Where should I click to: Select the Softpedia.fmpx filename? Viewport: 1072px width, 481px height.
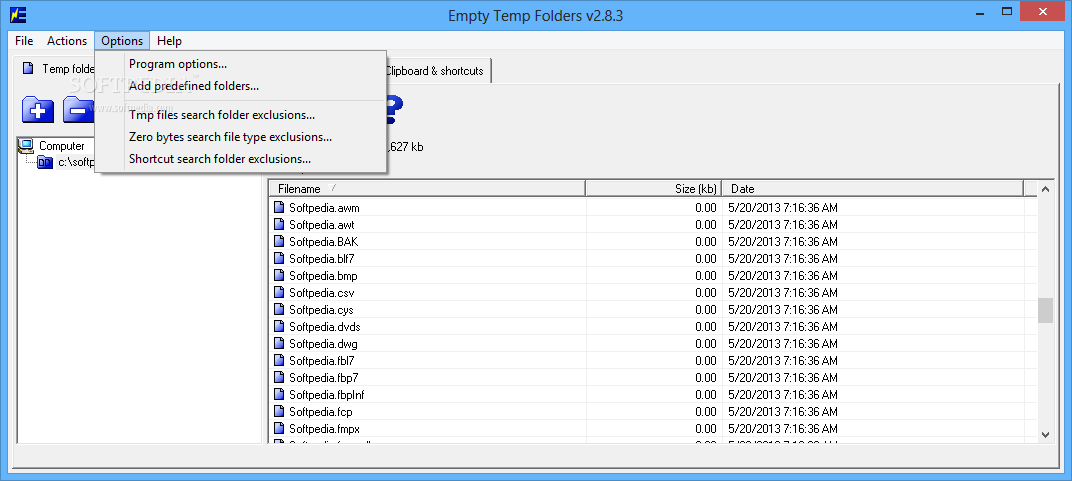(324, 428)
